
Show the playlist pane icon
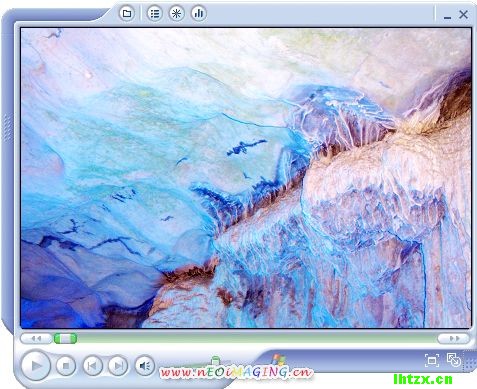[x=154, y=14]
